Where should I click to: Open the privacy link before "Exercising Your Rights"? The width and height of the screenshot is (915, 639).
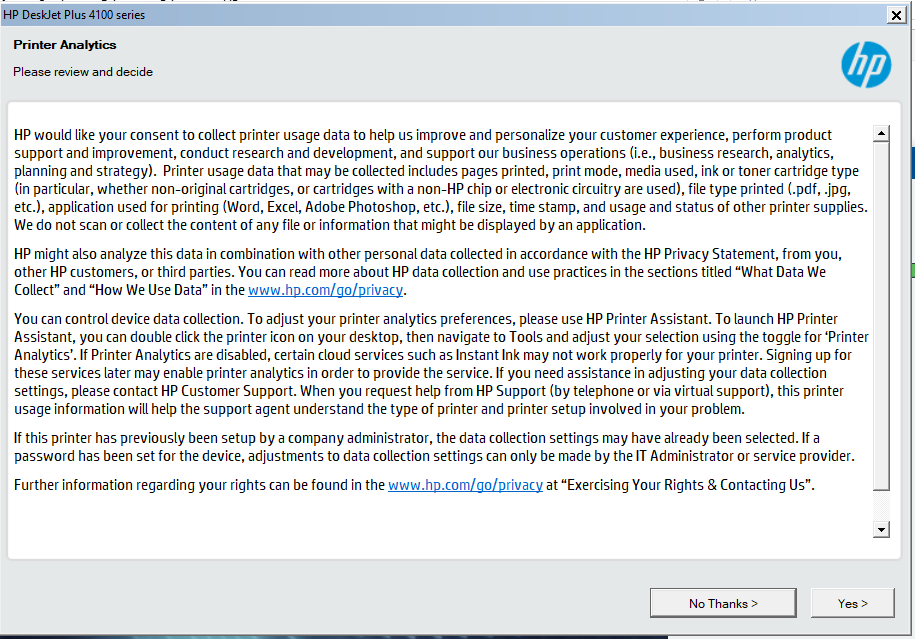pos(466,485)
